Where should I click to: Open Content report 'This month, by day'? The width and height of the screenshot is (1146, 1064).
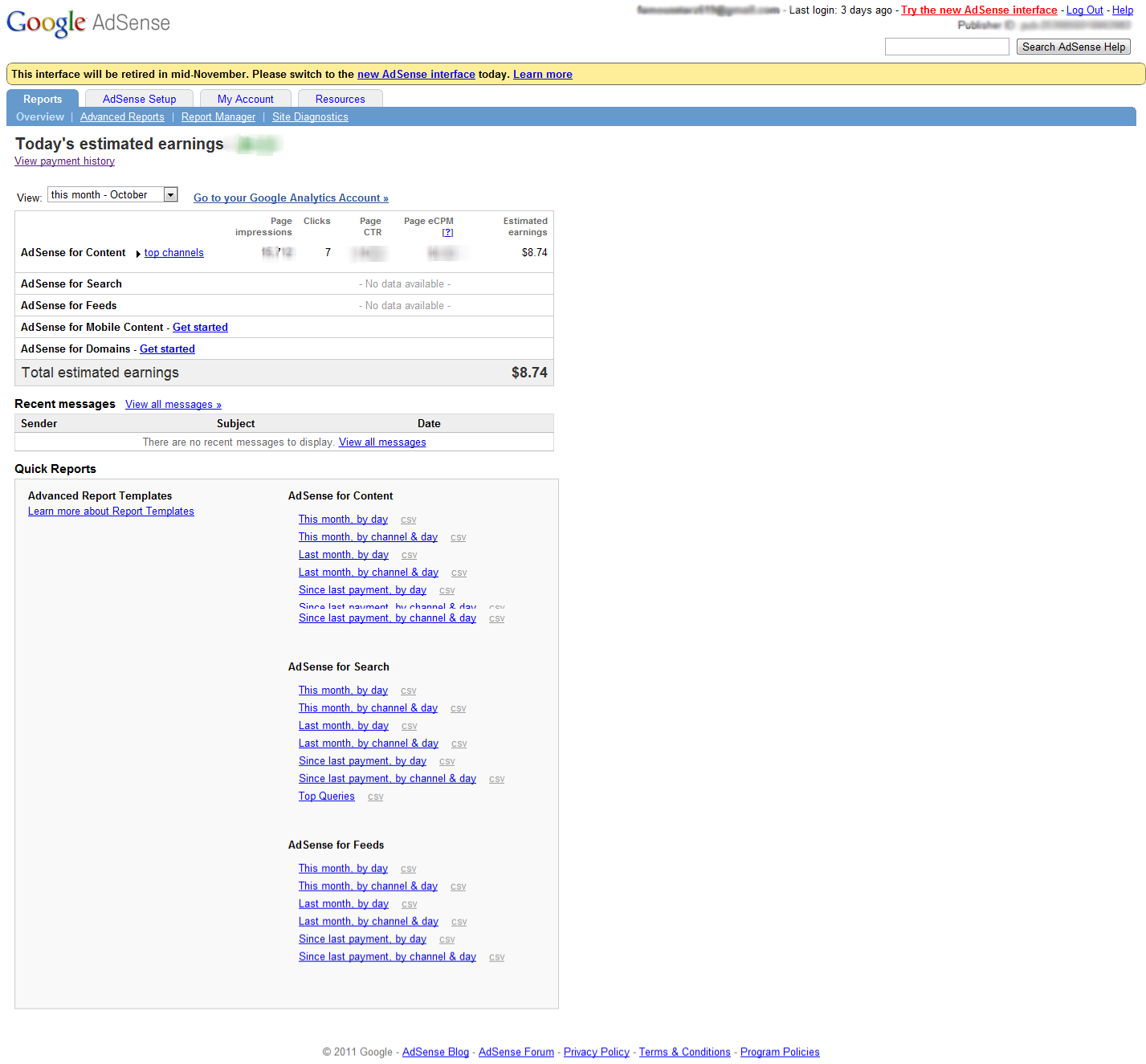(x=343, y=520)
